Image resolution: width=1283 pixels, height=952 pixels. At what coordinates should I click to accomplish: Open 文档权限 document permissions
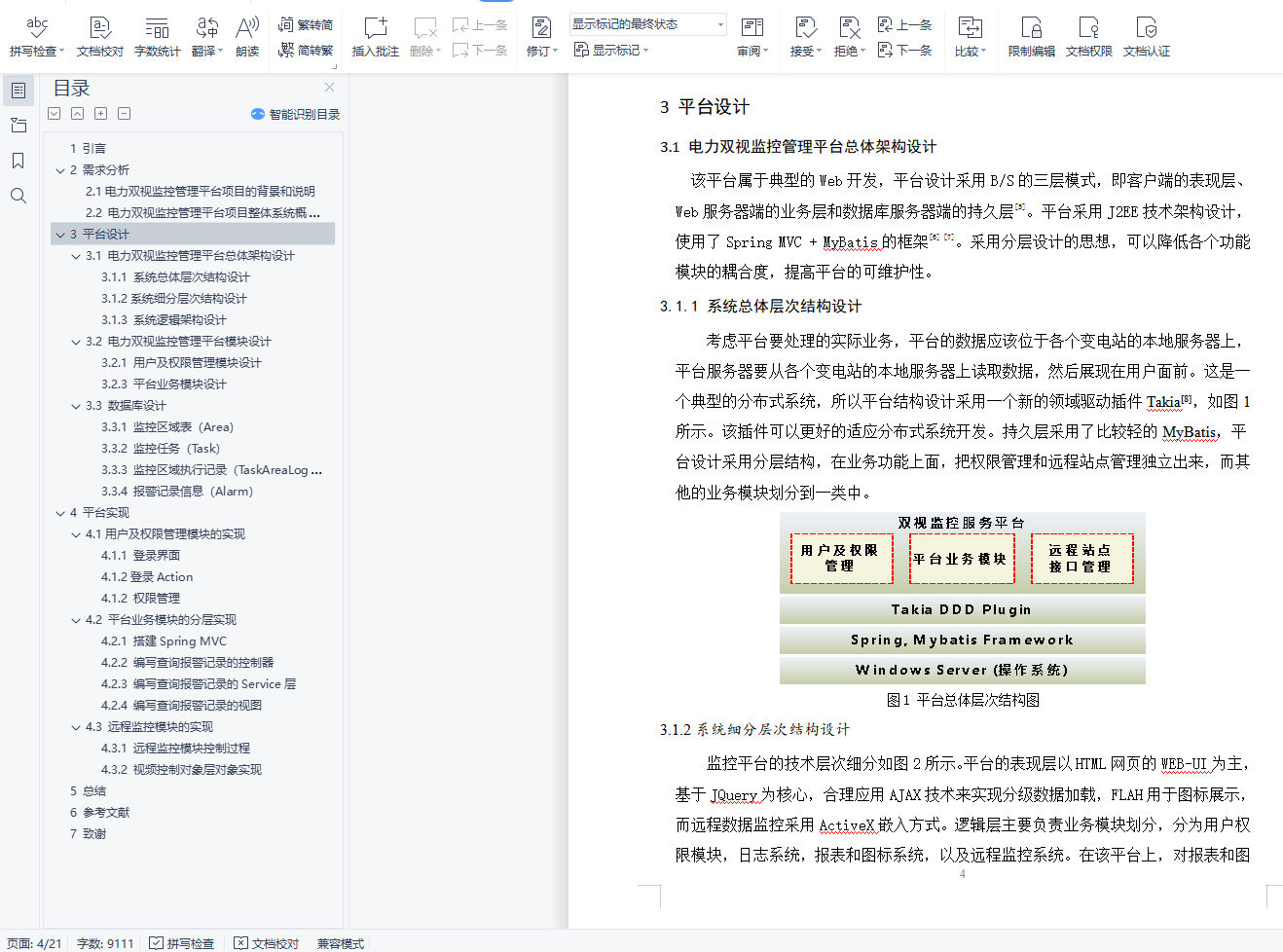1089,36
